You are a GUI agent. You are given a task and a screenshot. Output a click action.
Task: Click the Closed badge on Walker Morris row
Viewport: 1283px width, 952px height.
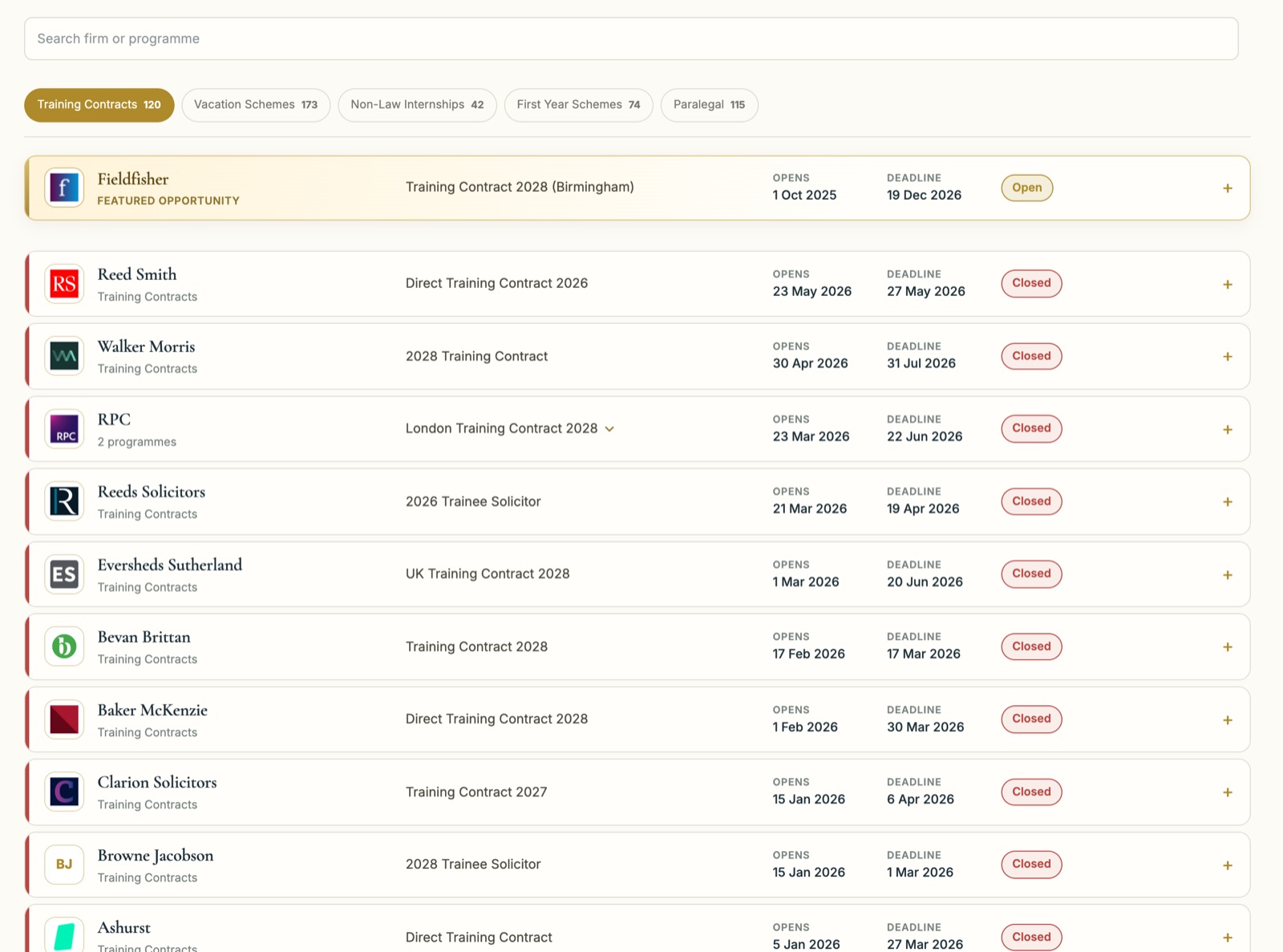point(1031,356)
